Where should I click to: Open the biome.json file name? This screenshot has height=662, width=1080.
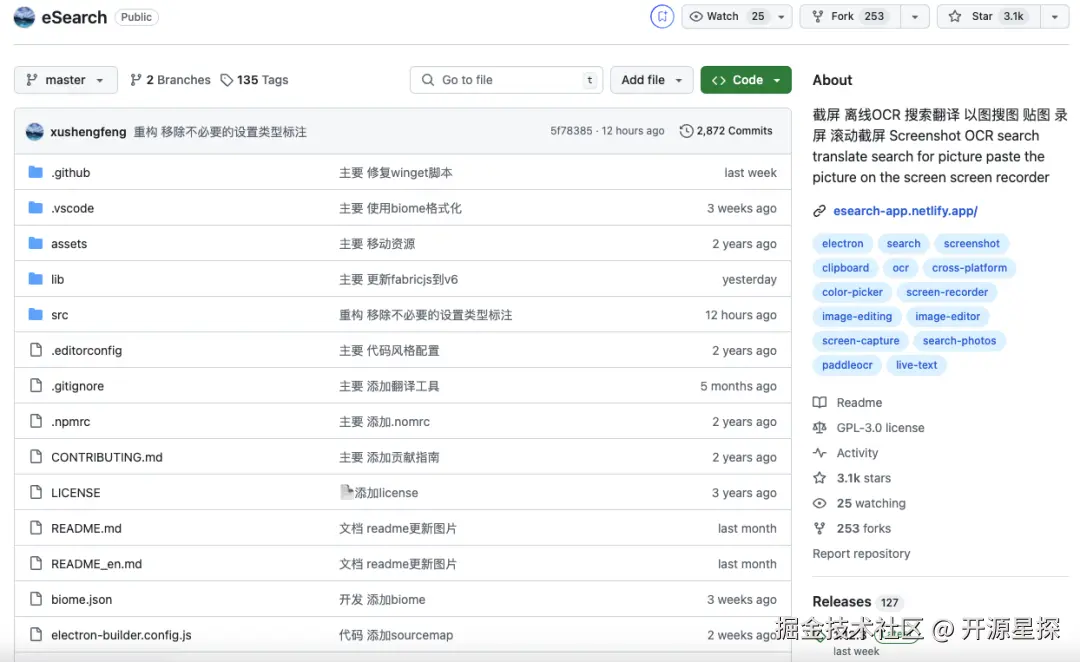pos(81,599)
